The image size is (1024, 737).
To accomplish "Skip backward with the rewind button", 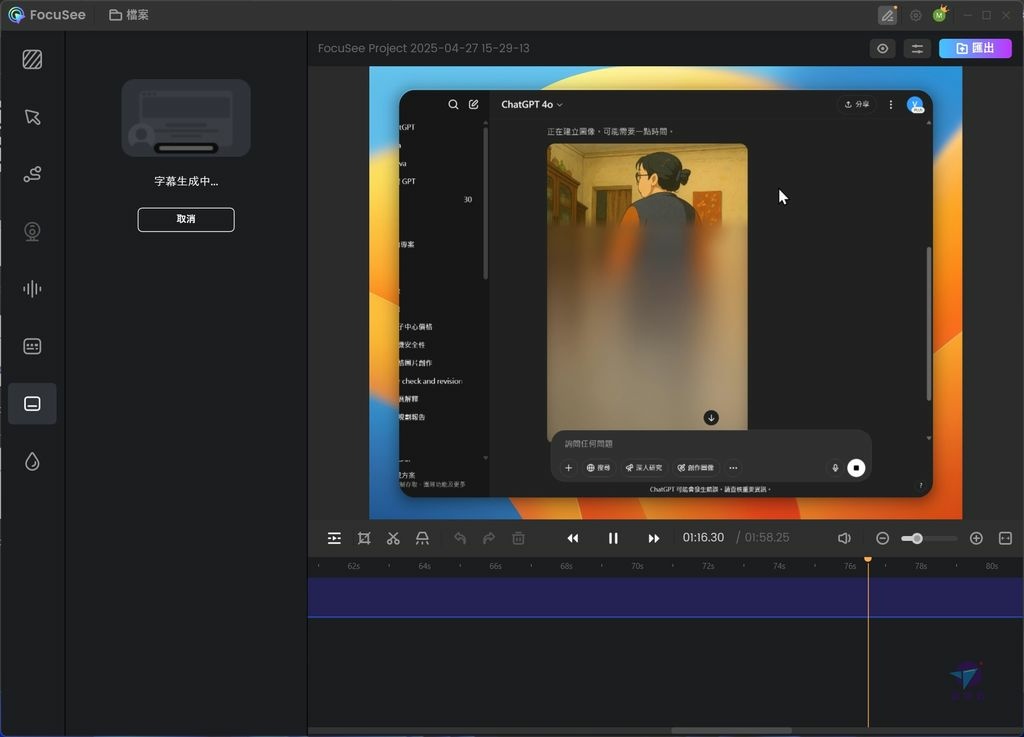I will click(x=573, y=538).
